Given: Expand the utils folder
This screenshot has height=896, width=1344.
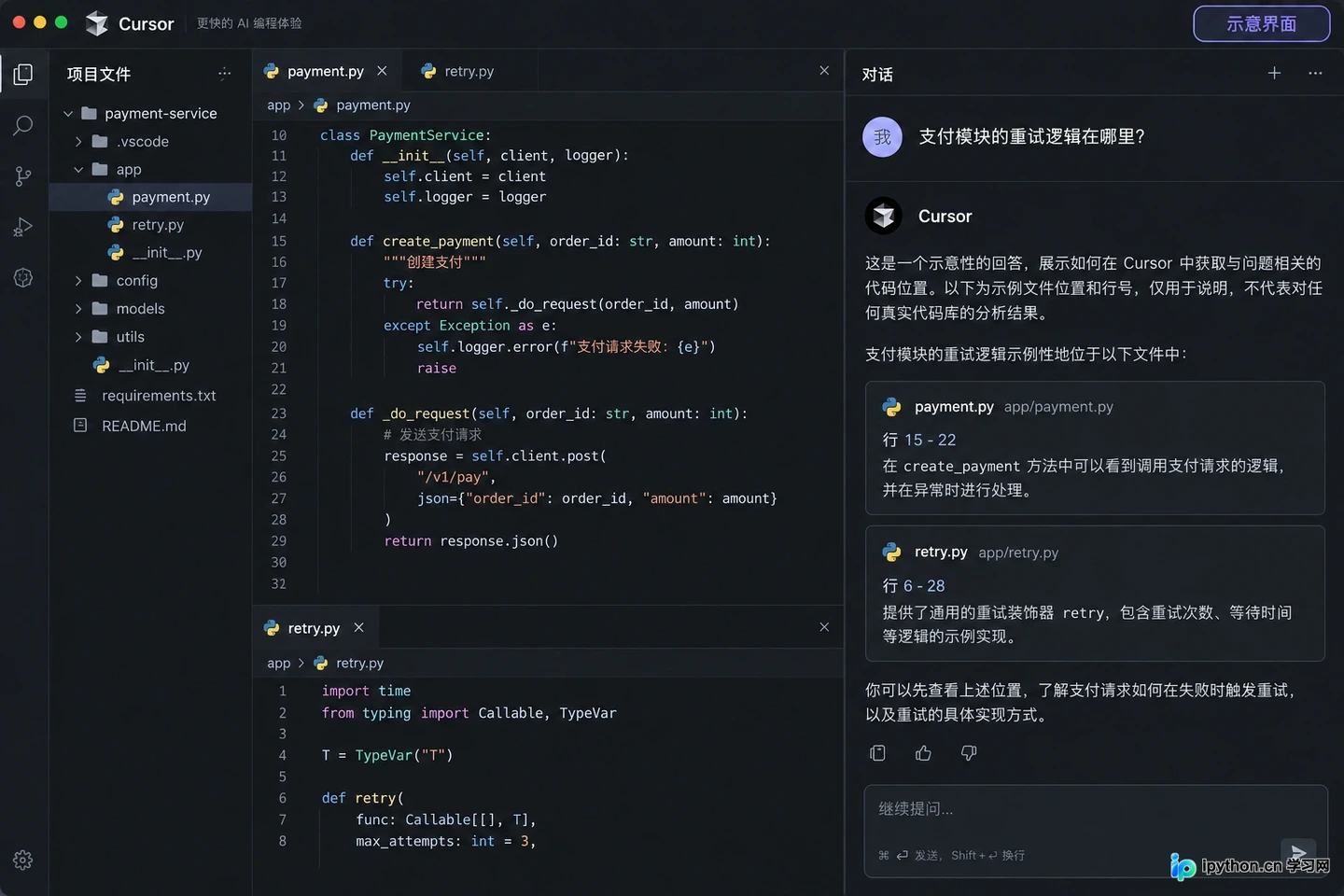Looking at the screenshot, I should [x=79, y=337].
